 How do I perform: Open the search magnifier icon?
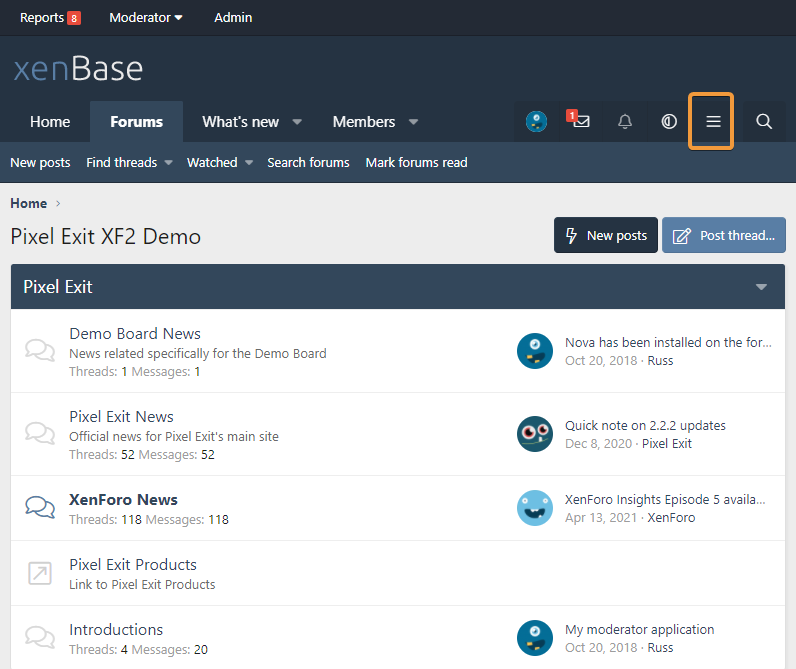tap(764, 122)
